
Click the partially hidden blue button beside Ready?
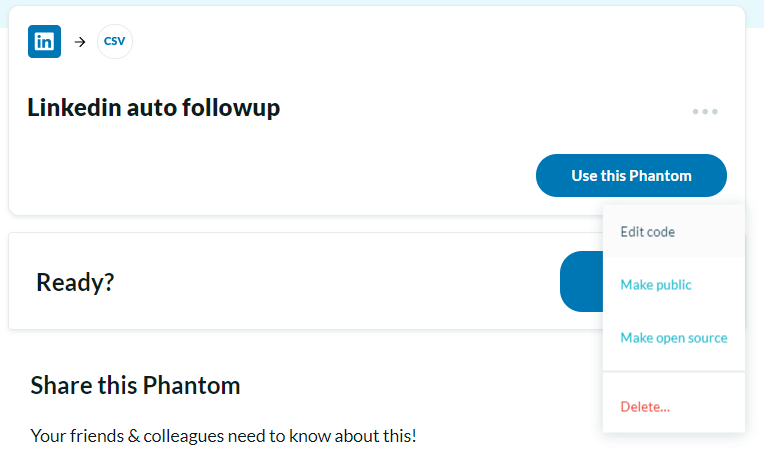(x=581, y=282)
